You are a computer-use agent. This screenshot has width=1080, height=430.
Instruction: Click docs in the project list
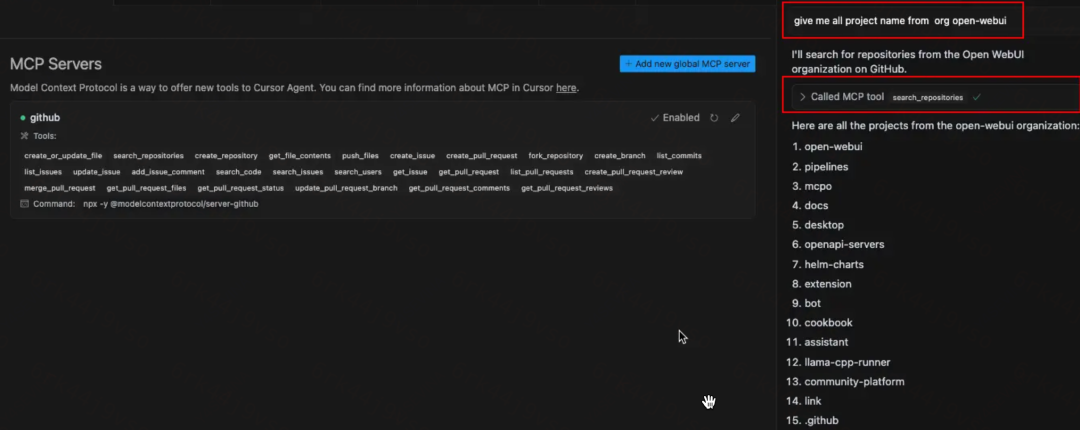pyautogui.click(x=816, y=205)
